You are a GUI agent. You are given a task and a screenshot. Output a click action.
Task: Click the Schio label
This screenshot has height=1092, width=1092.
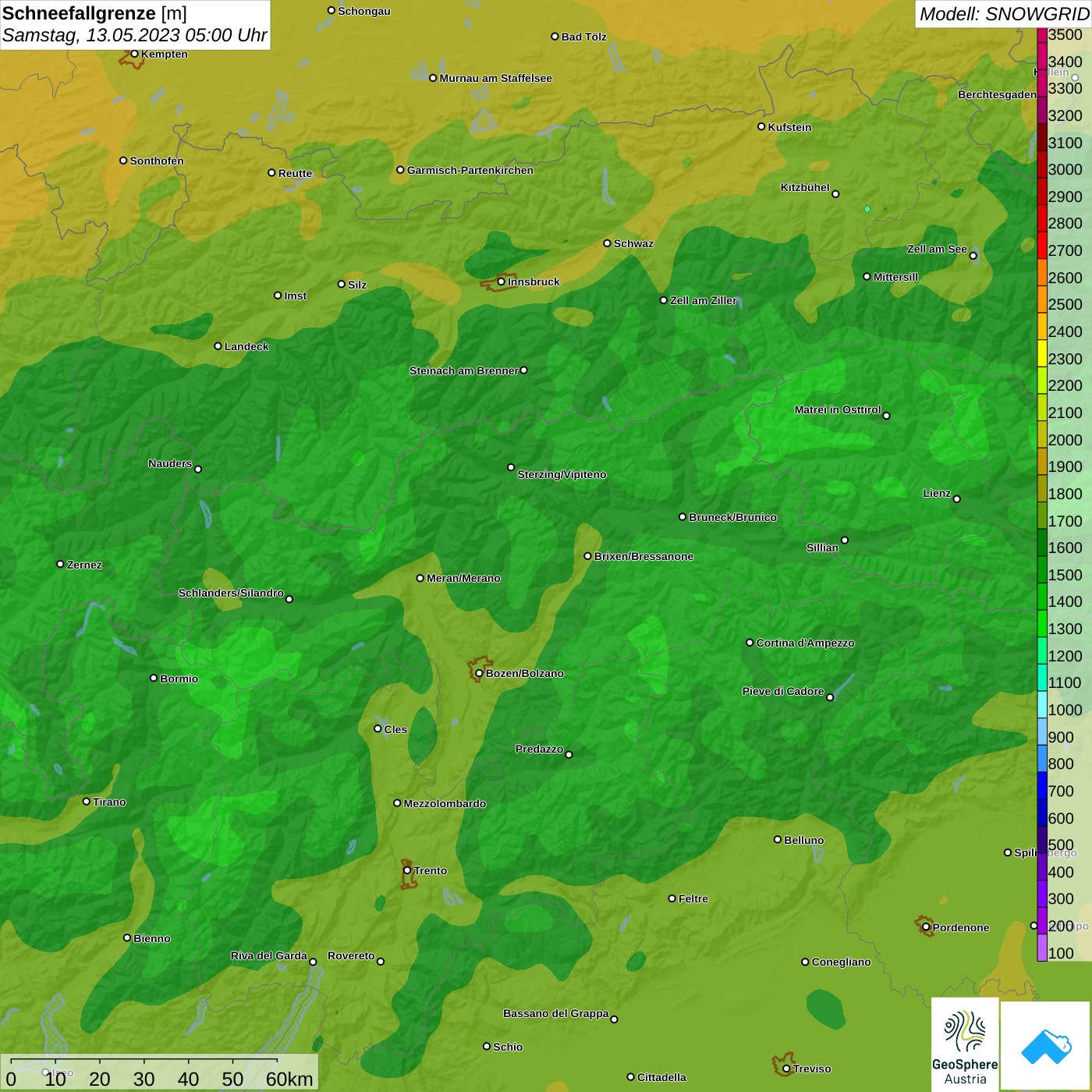click(x=508, y=1047)
